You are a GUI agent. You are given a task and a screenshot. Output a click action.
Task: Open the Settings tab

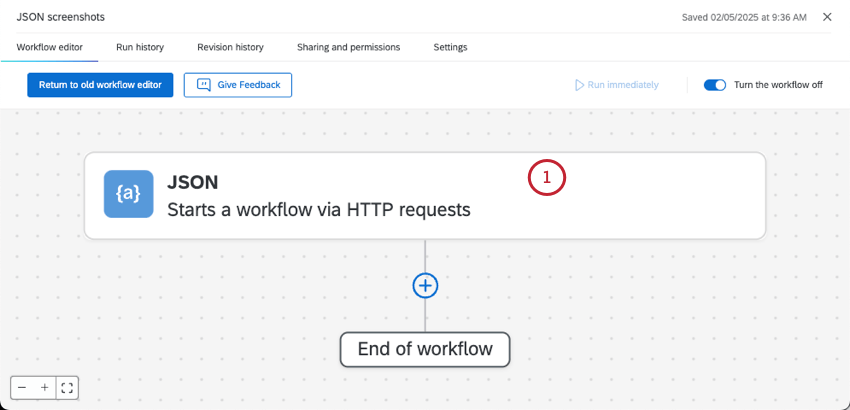coord(450,47)
